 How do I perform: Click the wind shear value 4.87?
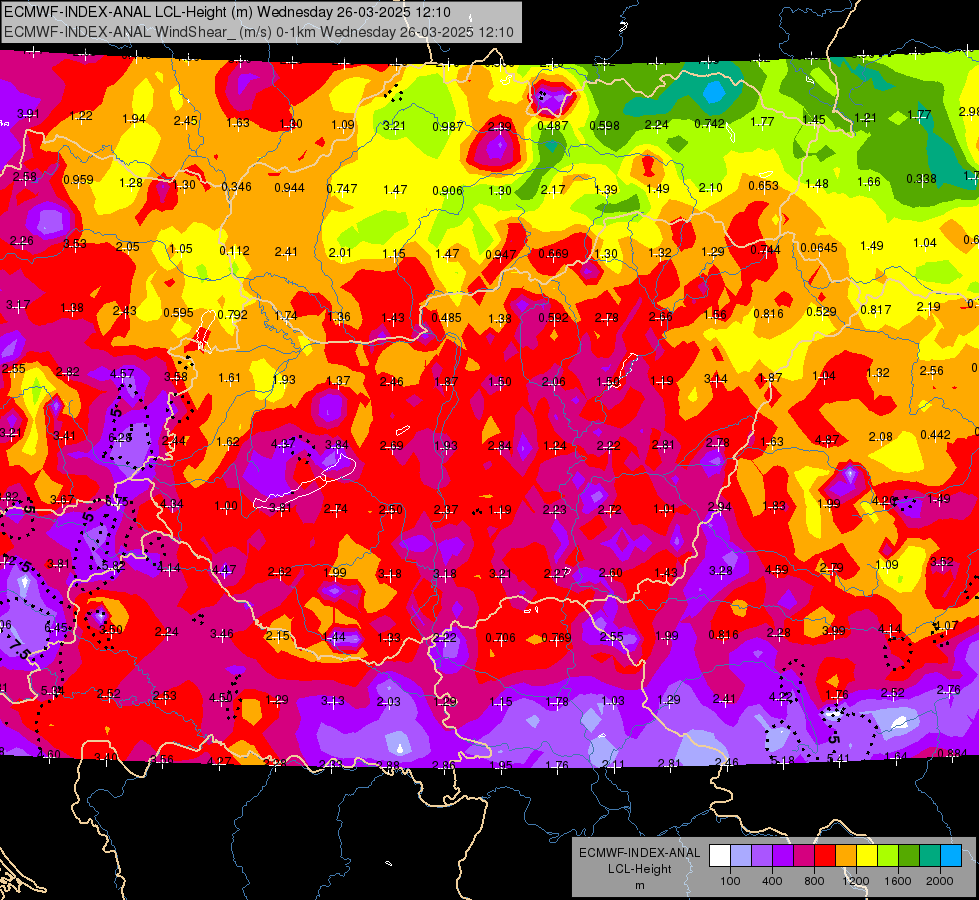[x=826, y=440]
